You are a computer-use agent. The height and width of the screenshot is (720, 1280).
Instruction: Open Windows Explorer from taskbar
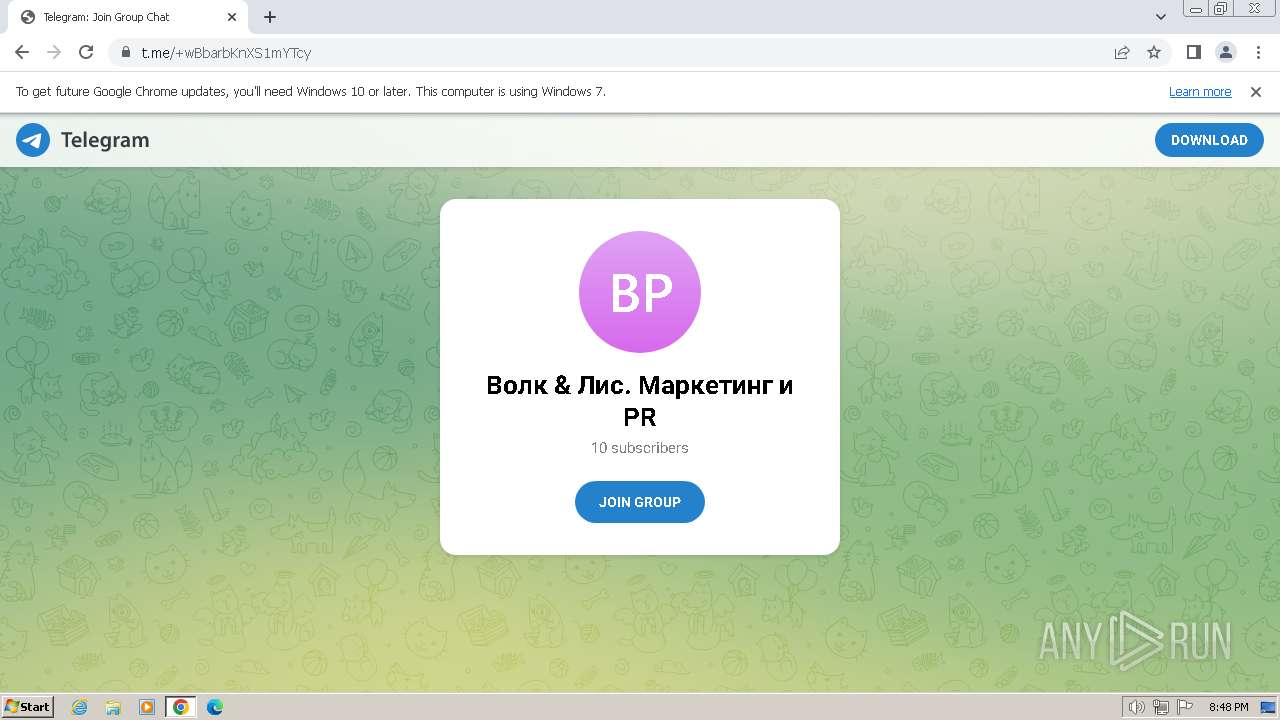tap(113, 707)
